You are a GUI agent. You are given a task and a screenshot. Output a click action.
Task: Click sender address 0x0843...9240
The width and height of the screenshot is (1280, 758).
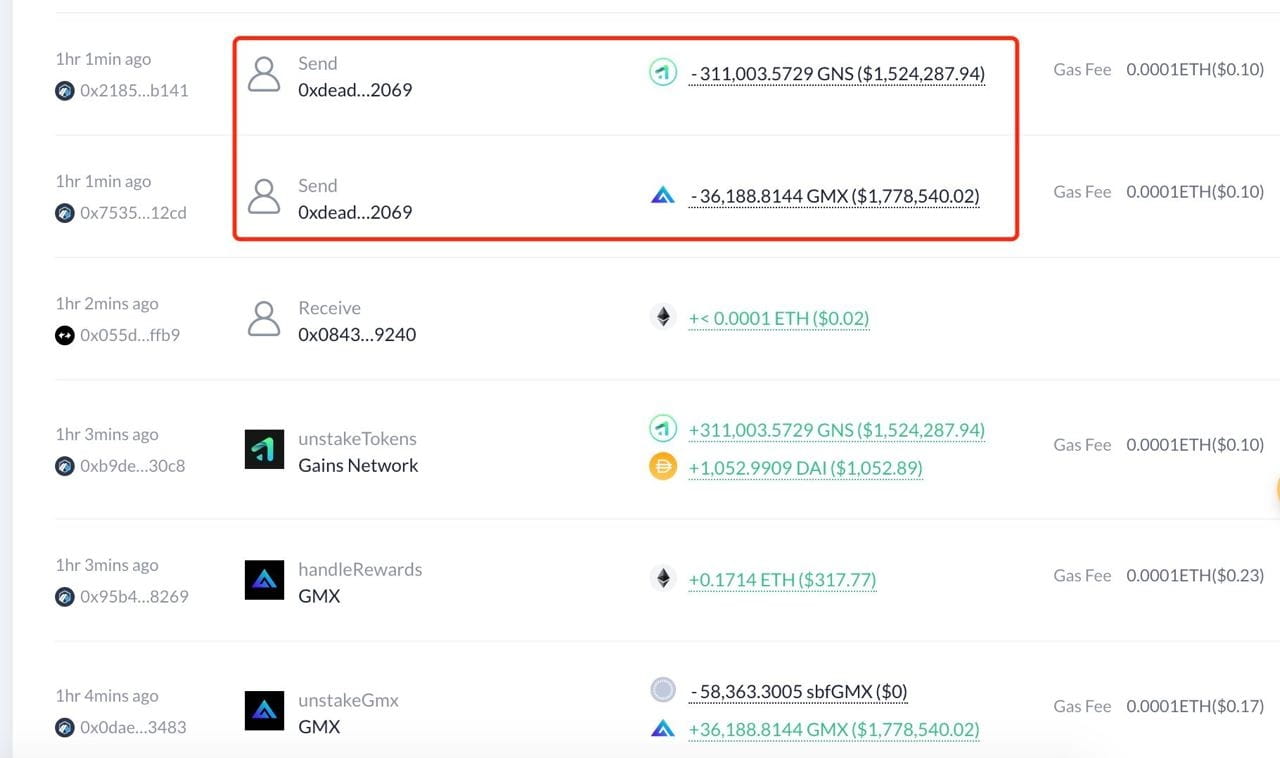(357, 335)
